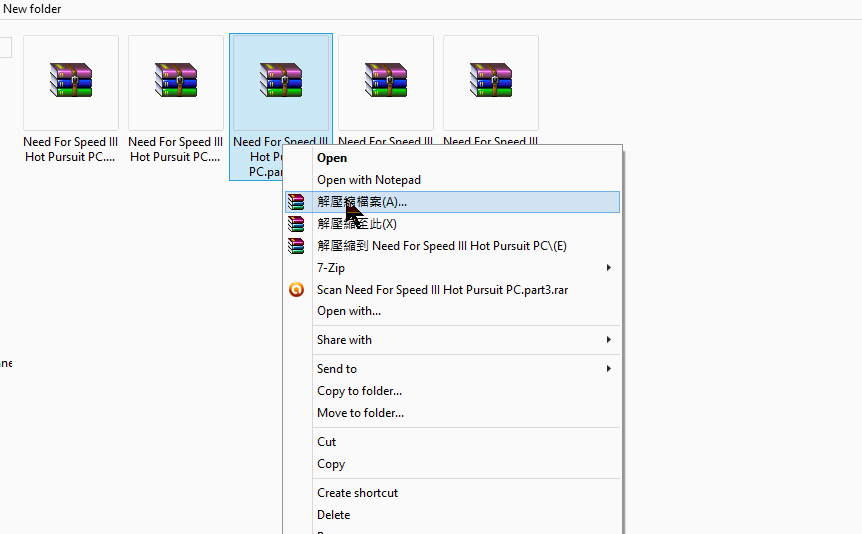This screenshot has width=862, height=534.
Task: Expand the 7-Zip submenu arrow
Action: pyautogui.click(x=609, y=268)
